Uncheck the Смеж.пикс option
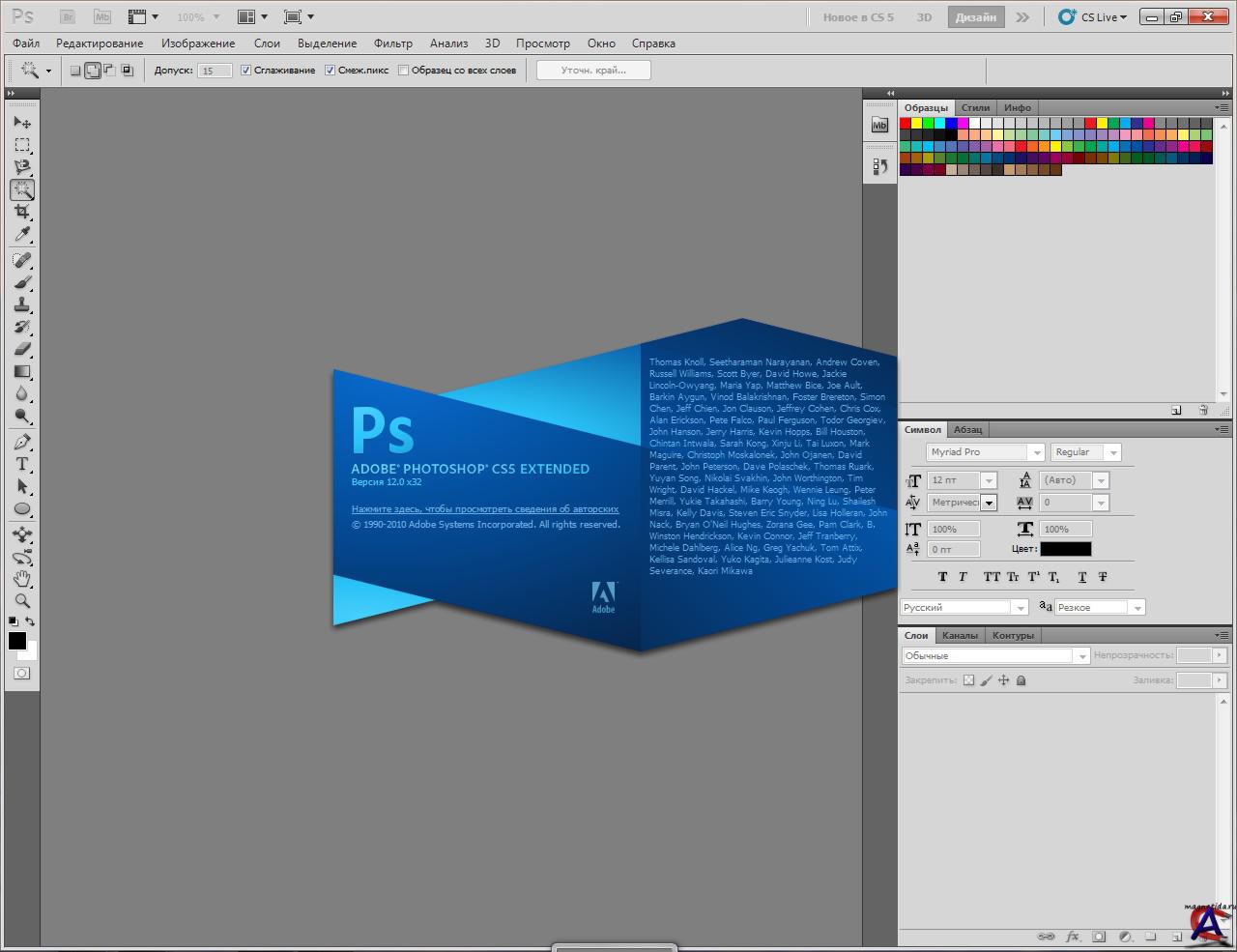The height and width of the screenshot is (952, 1237). pyautogui.click(x=330, y=71)
